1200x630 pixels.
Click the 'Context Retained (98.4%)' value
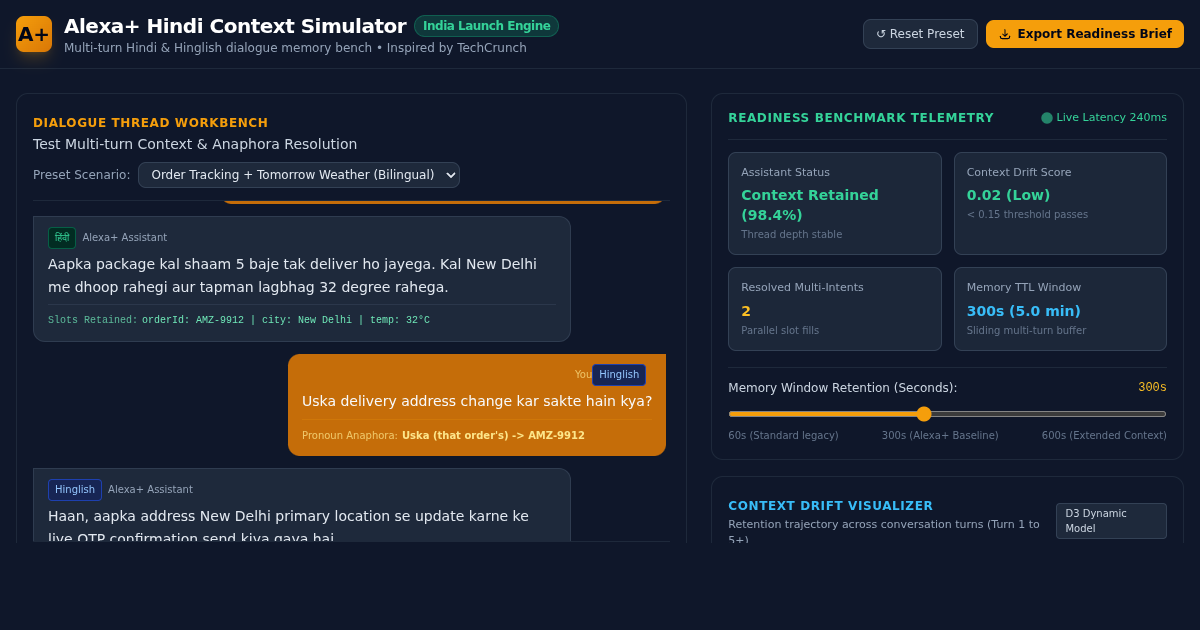810,205
